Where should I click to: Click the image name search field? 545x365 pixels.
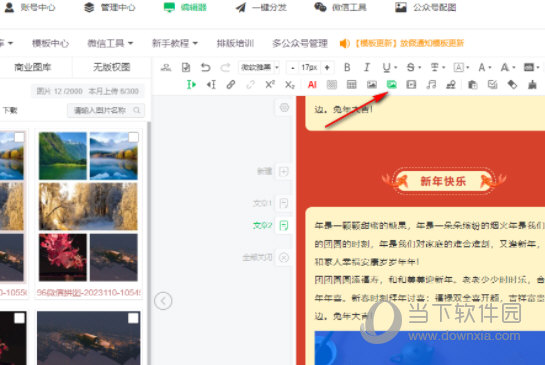pyautogui.click(x=106, y=110)
